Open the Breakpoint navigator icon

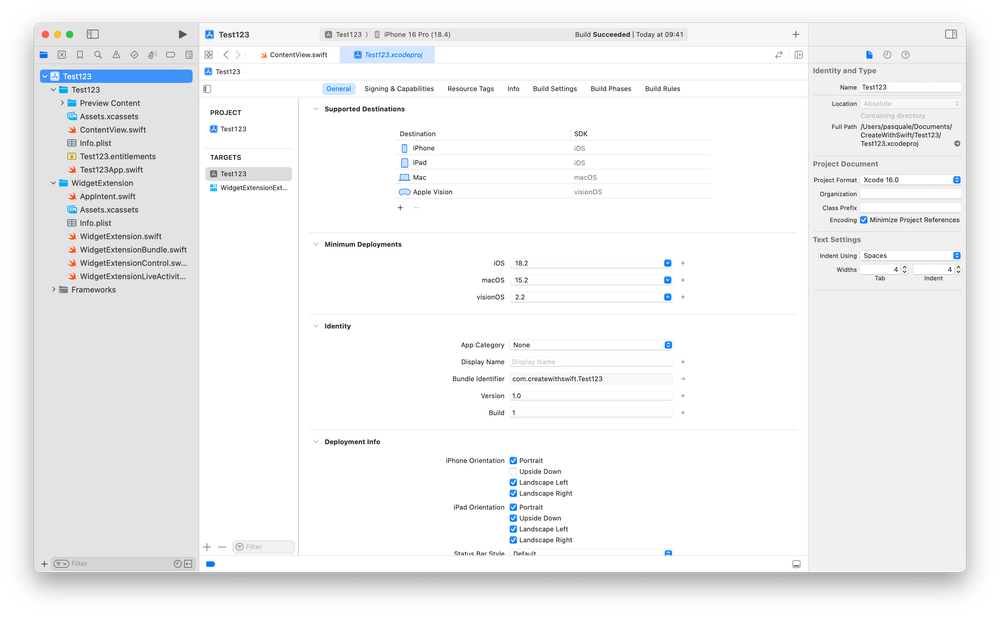[x=171, y=54]
